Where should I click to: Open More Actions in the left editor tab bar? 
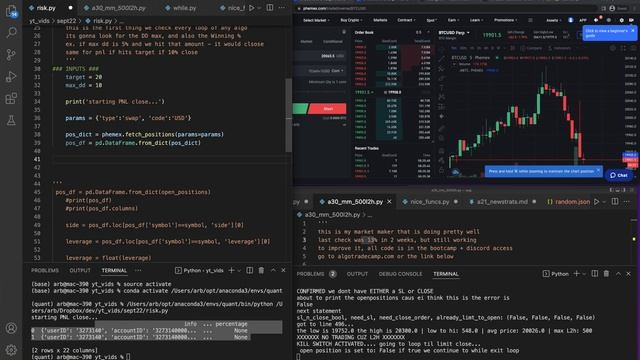pyautogui.click(x=282, y=8)
